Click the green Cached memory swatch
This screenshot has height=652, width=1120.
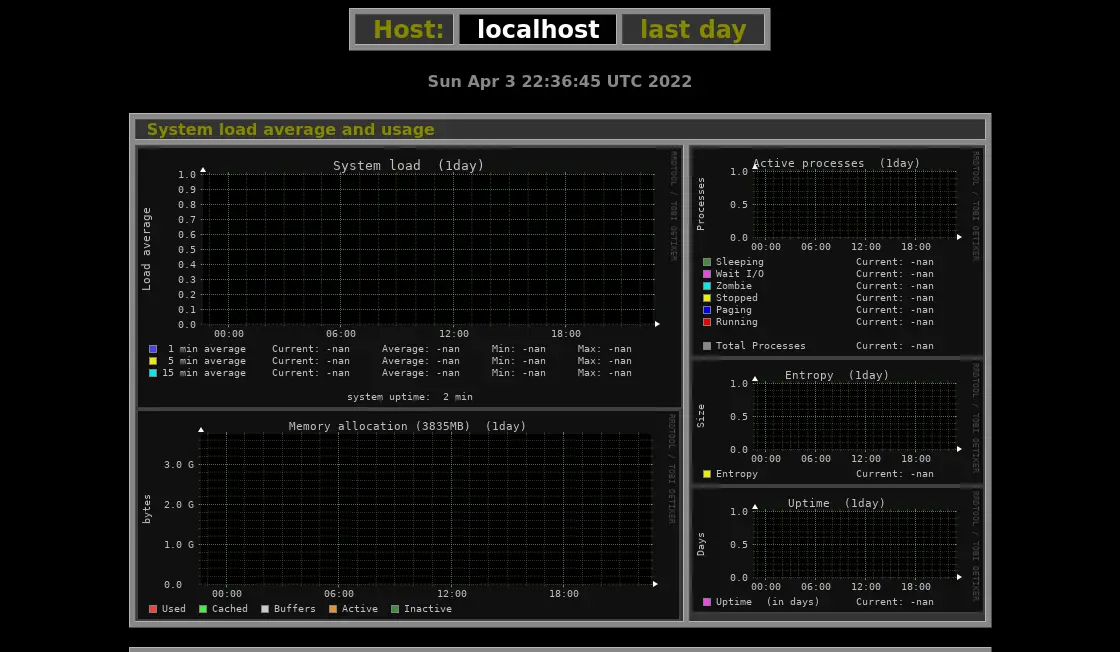point(203,609)
